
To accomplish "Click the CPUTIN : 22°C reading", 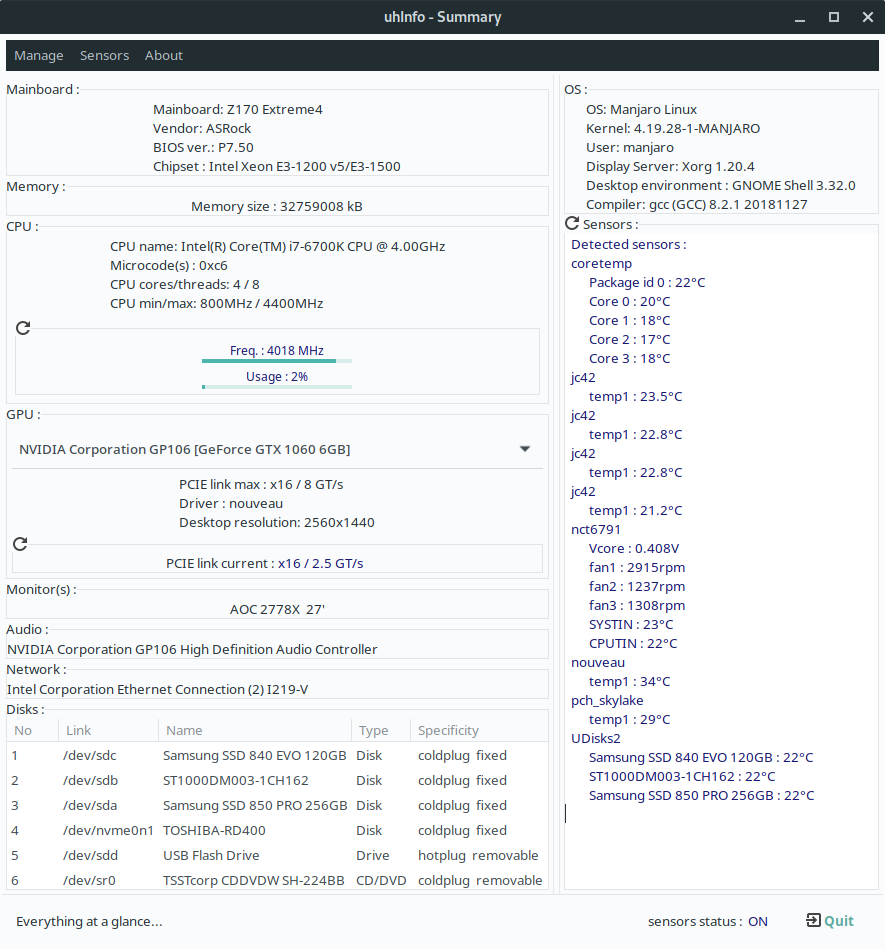I will pos(633,643).
